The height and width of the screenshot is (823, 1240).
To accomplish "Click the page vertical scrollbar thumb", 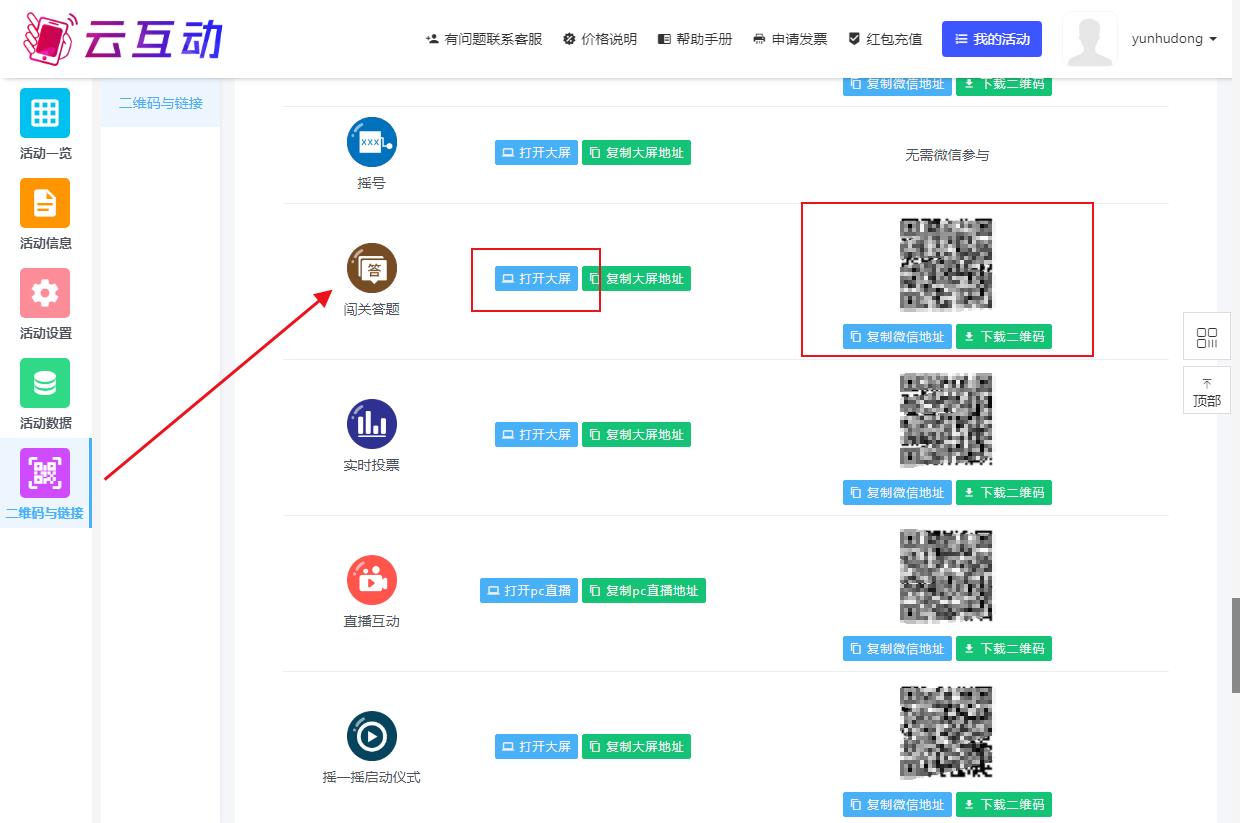I will pos(1236,645).
